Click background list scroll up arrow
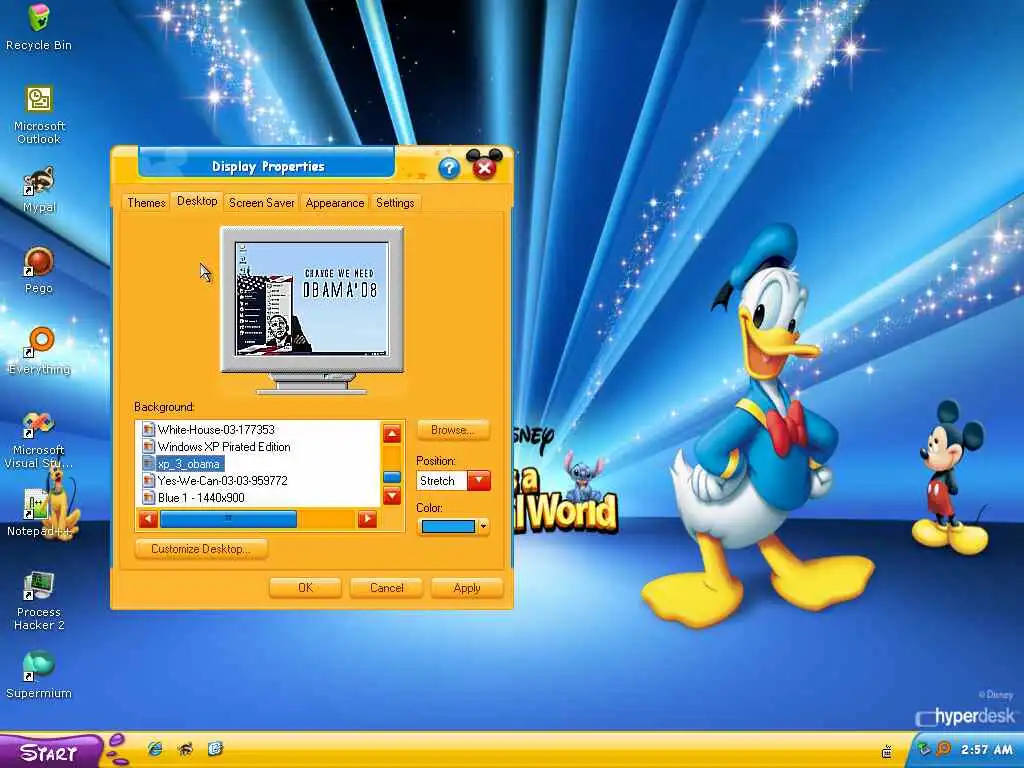This screenshot has width=1024, height=768. (x=392, y=434)
